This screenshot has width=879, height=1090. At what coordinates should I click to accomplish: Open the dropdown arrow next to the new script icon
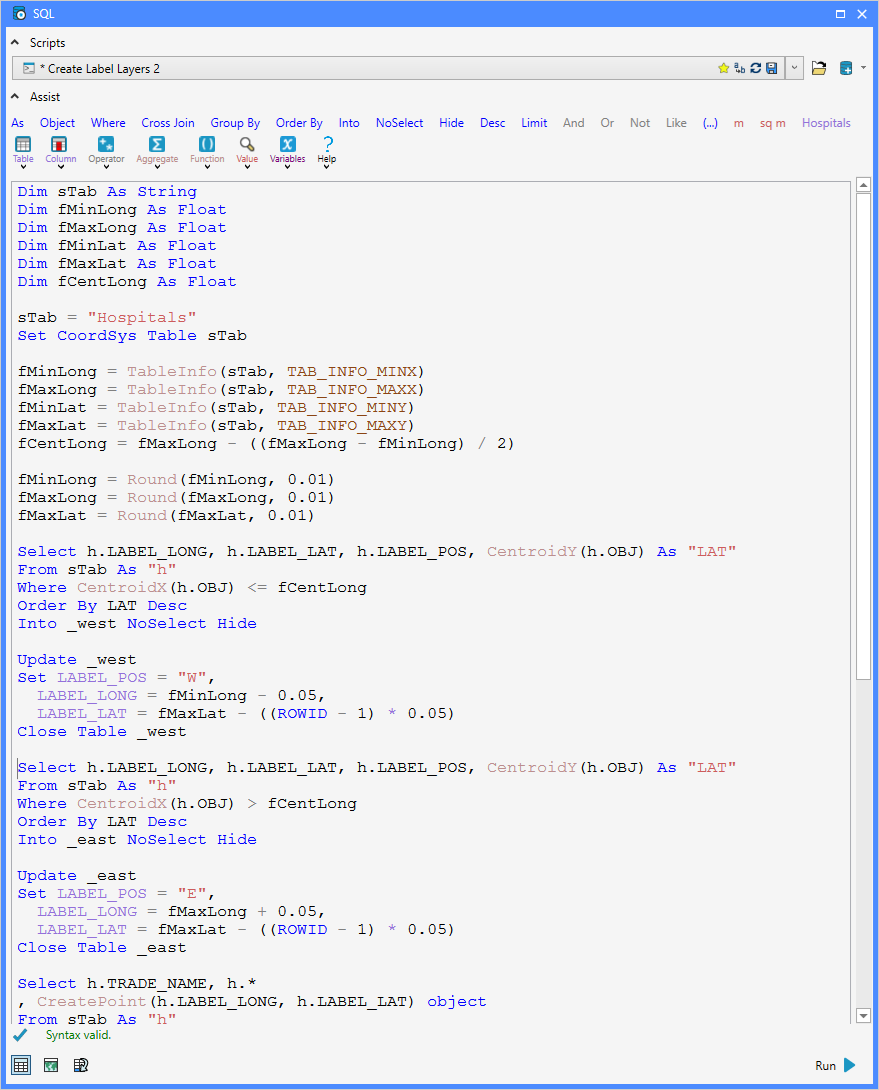863,68
